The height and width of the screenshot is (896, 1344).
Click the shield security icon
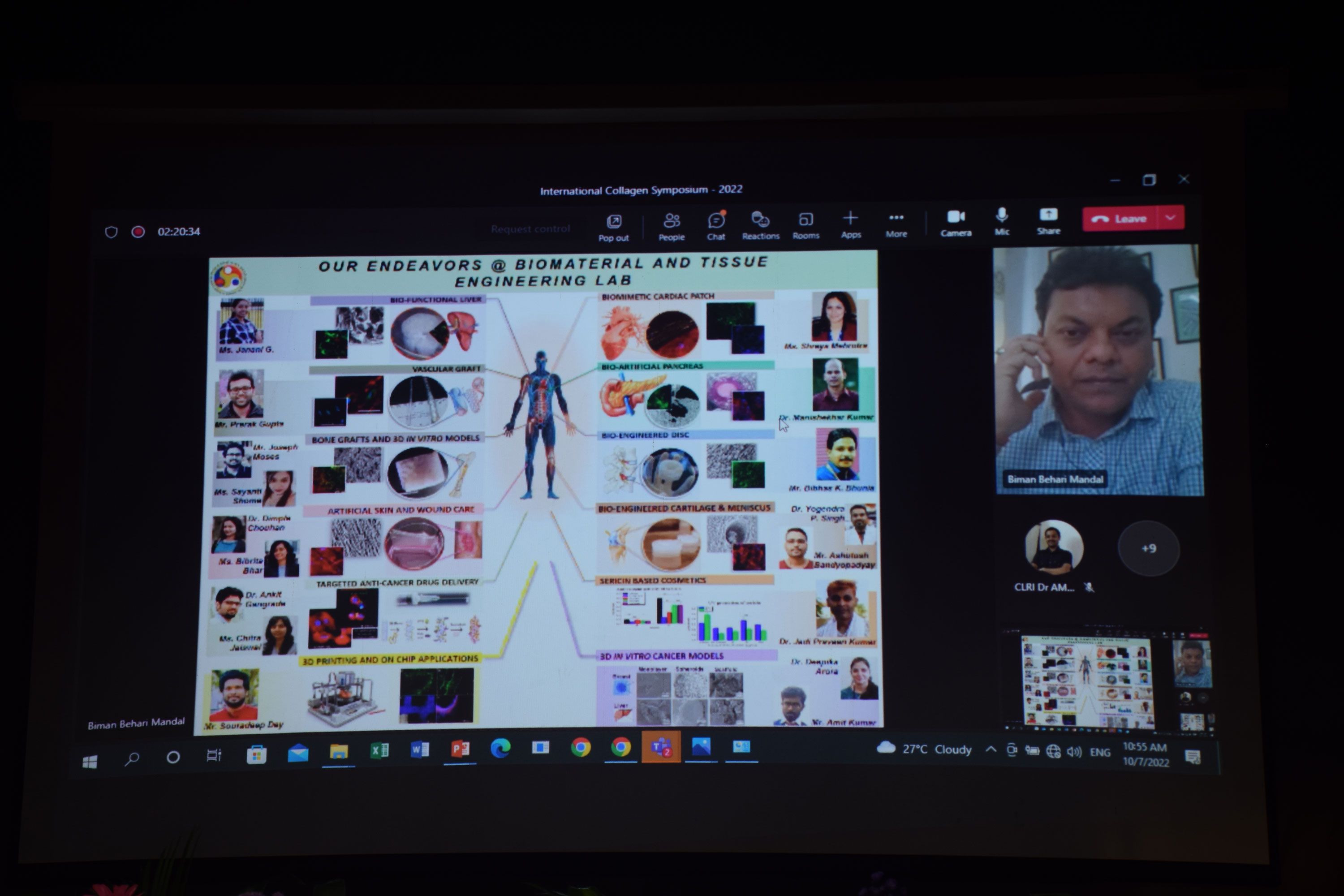pos(112,232)
